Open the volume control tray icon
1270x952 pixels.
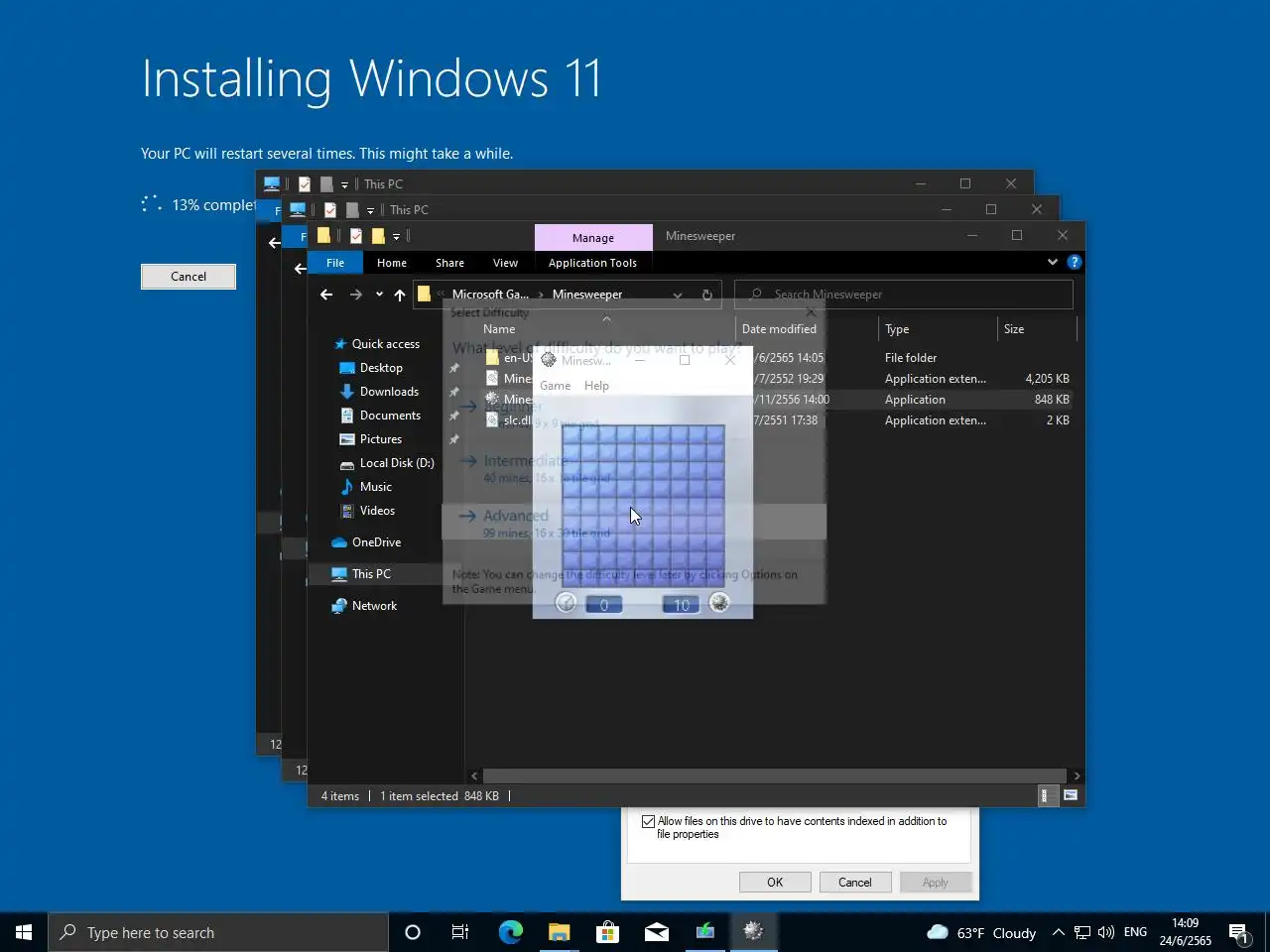[1106, 932]
